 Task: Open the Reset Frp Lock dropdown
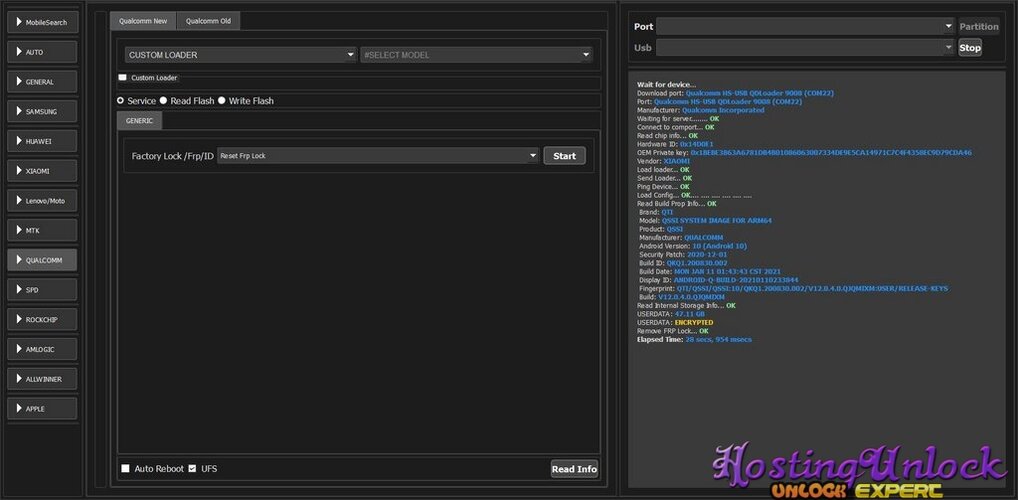[x=379, y=156]
